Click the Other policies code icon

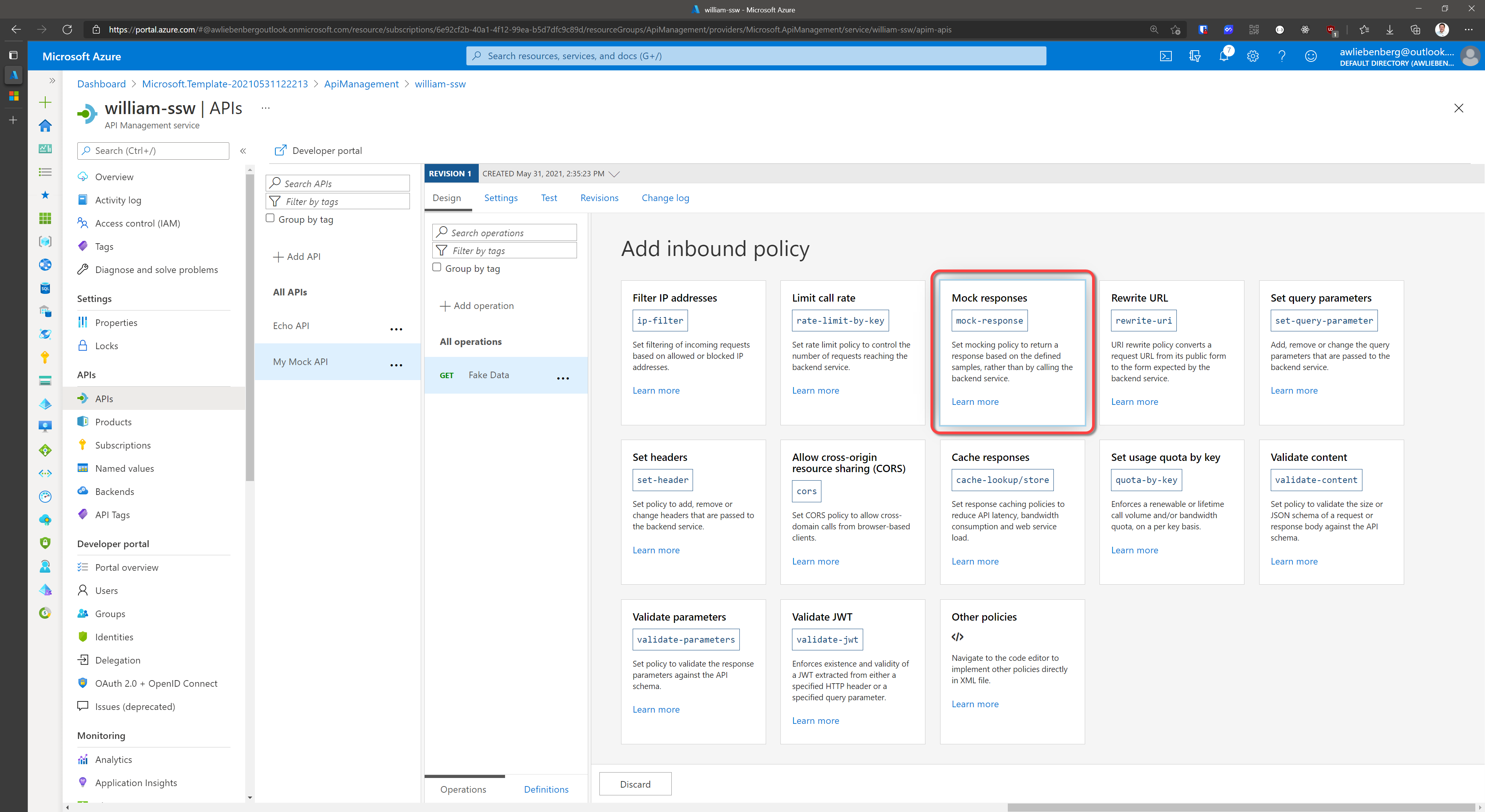[x=958, y=637]
